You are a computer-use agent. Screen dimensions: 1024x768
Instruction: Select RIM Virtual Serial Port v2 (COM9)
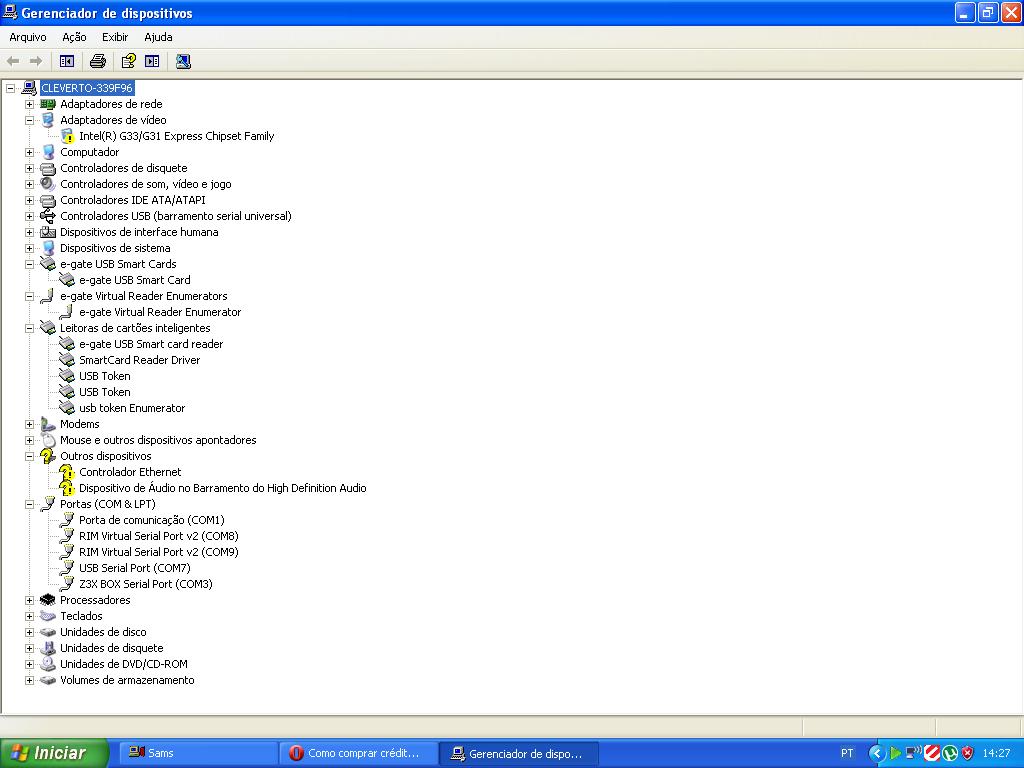[x=159, y=552]
